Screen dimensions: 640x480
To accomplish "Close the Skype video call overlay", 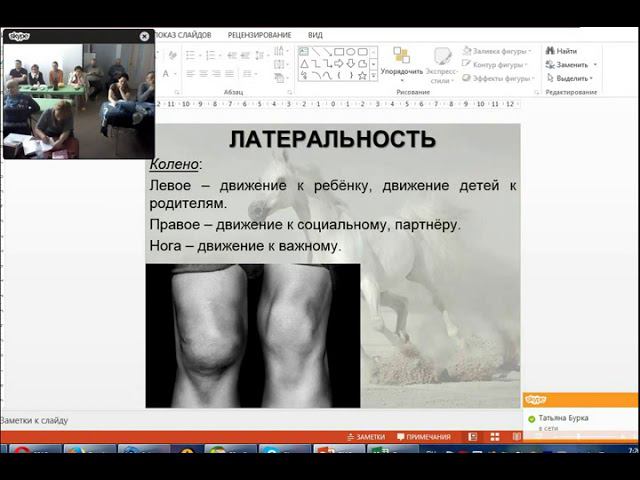I will point(144,36).
